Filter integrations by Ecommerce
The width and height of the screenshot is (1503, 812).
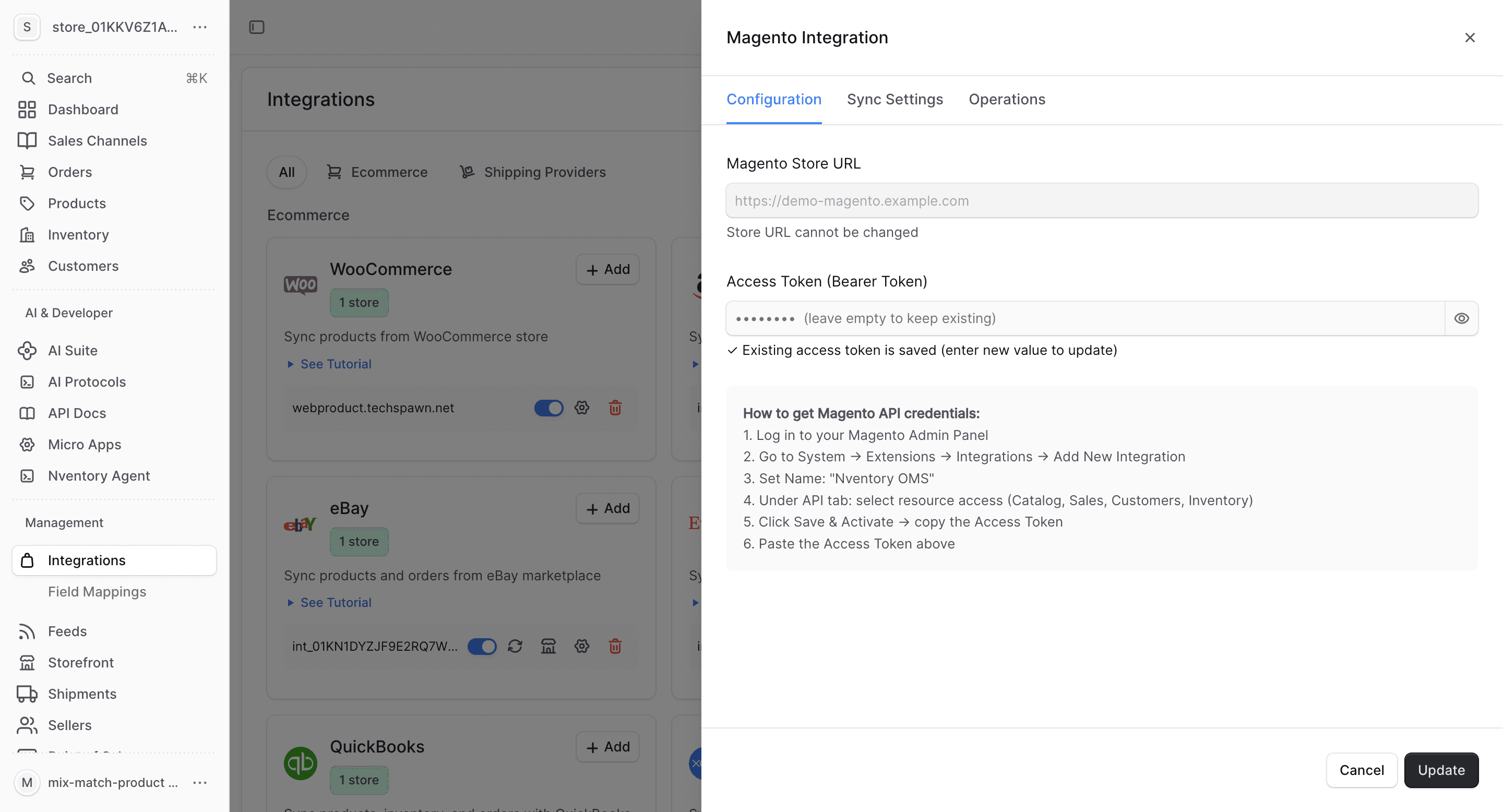point(377,172)
